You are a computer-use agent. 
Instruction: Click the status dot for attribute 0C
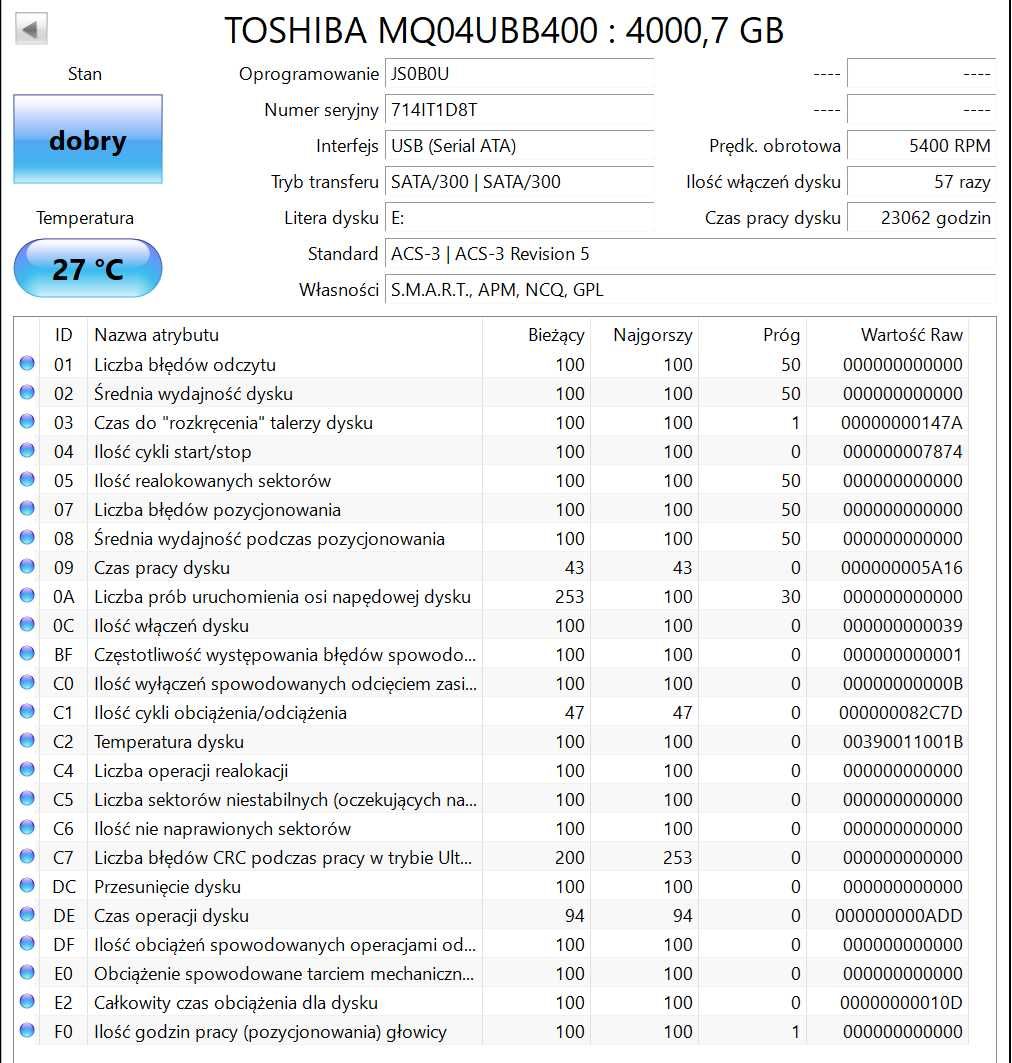click(x=27, y=624)
